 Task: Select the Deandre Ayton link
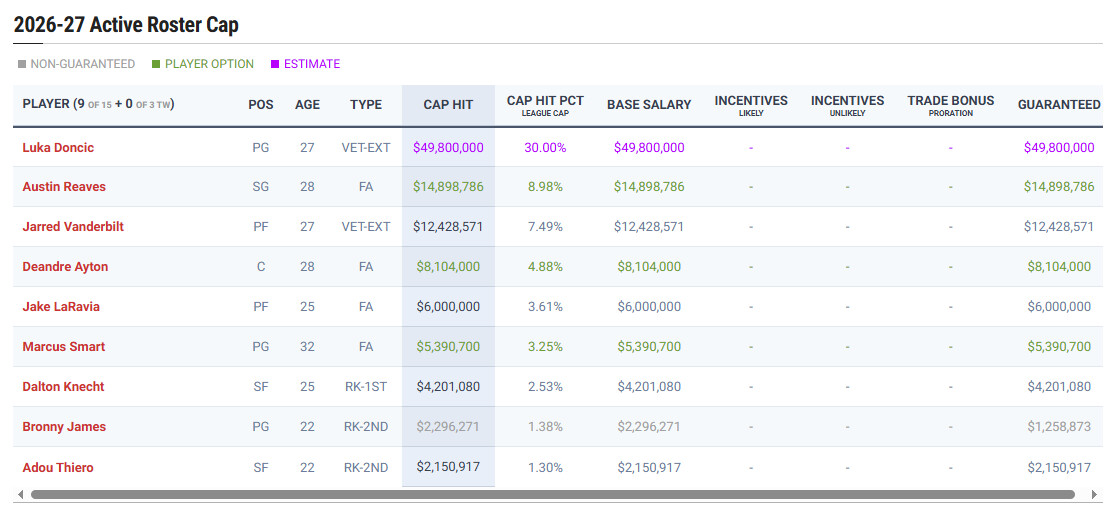[65, 267]
